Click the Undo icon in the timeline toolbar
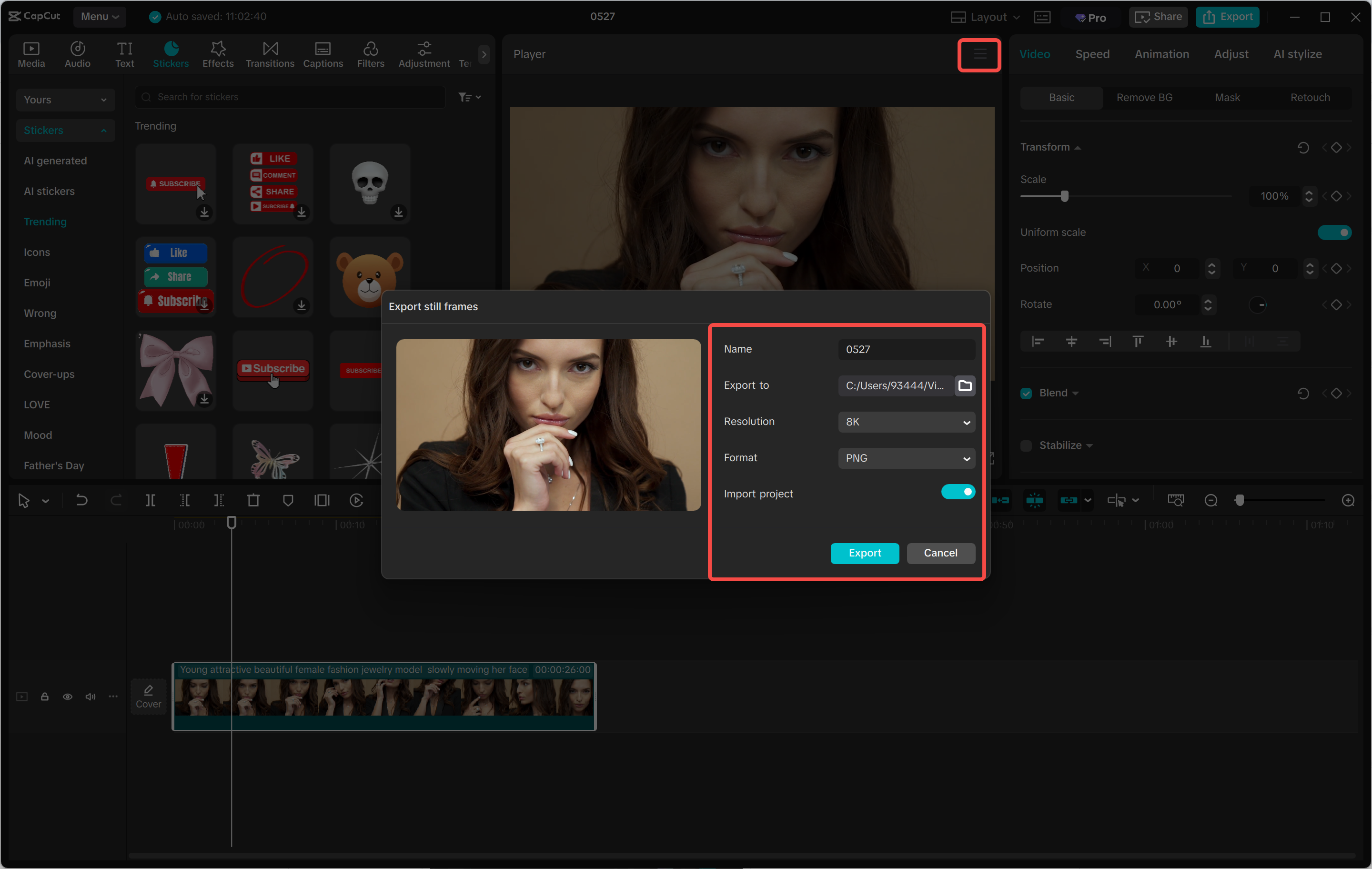The image size is (1372, 869). pyautogui.click(x=81, y=500)
